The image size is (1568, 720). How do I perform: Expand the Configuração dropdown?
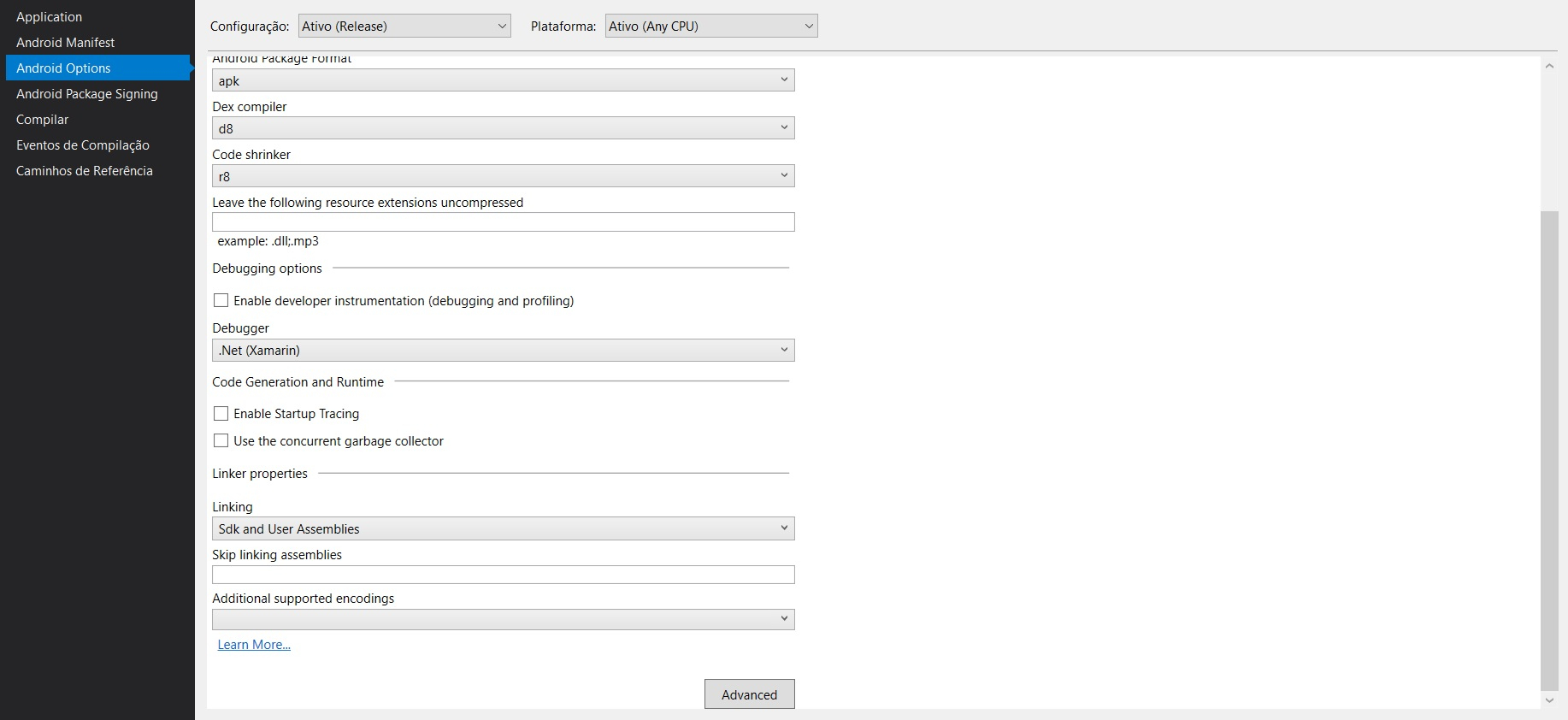pyautogui.click(x=404, y=27)
